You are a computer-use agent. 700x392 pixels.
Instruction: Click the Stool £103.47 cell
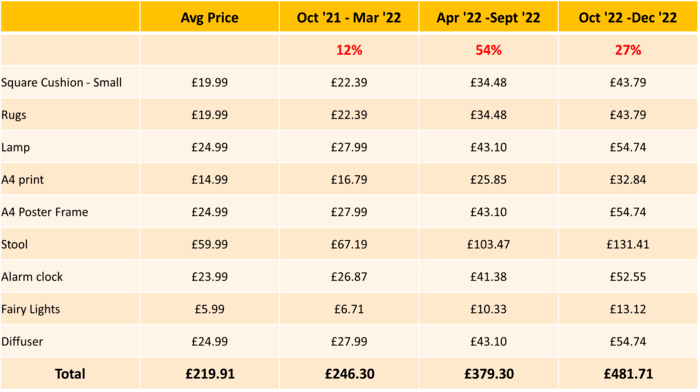click(x=488, y=244)
